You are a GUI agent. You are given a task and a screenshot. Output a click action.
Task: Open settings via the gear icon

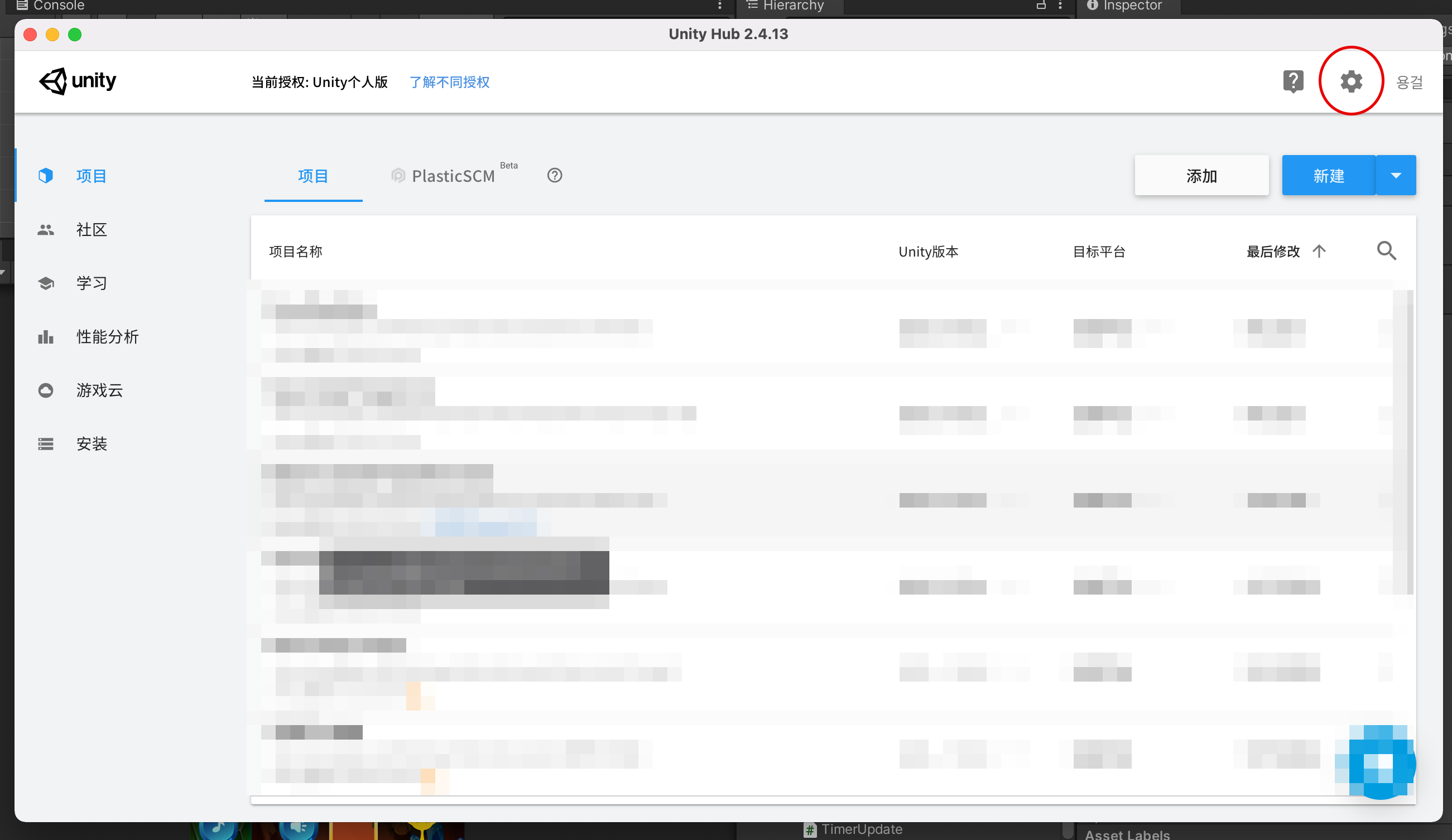point(1350,81)
